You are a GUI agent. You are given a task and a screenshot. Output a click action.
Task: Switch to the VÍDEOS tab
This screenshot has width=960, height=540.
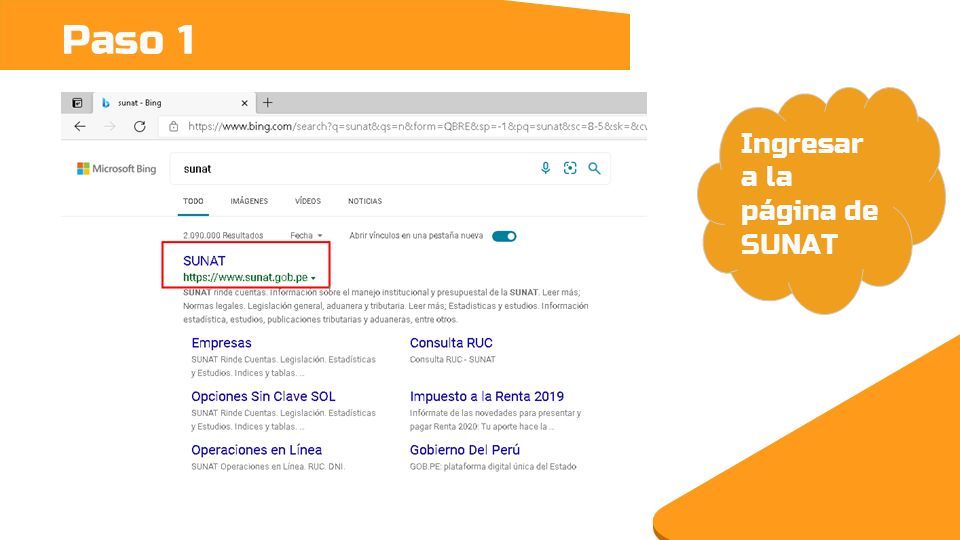tap(308, 201)
